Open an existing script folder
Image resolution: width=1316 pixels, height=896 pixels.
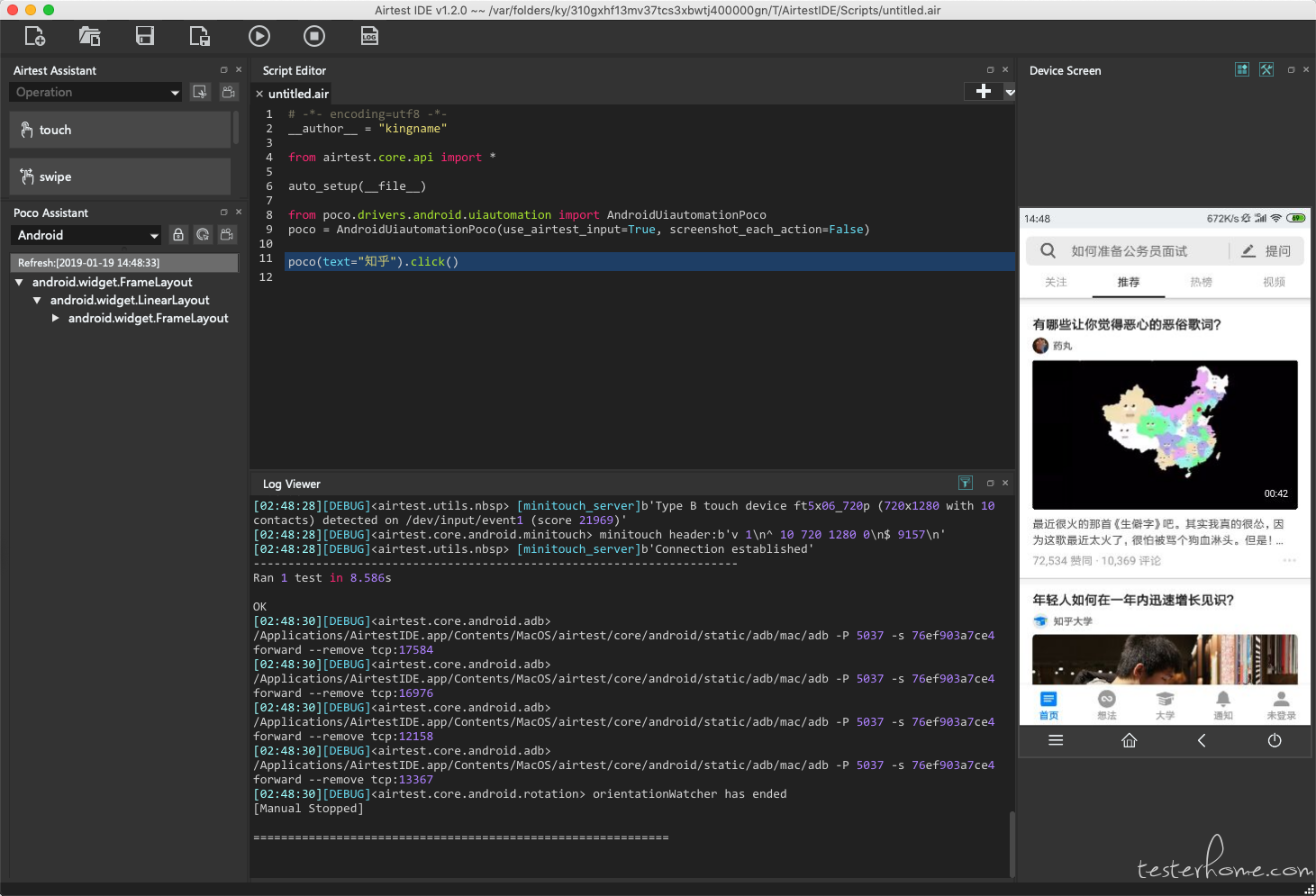coord(89,36)
